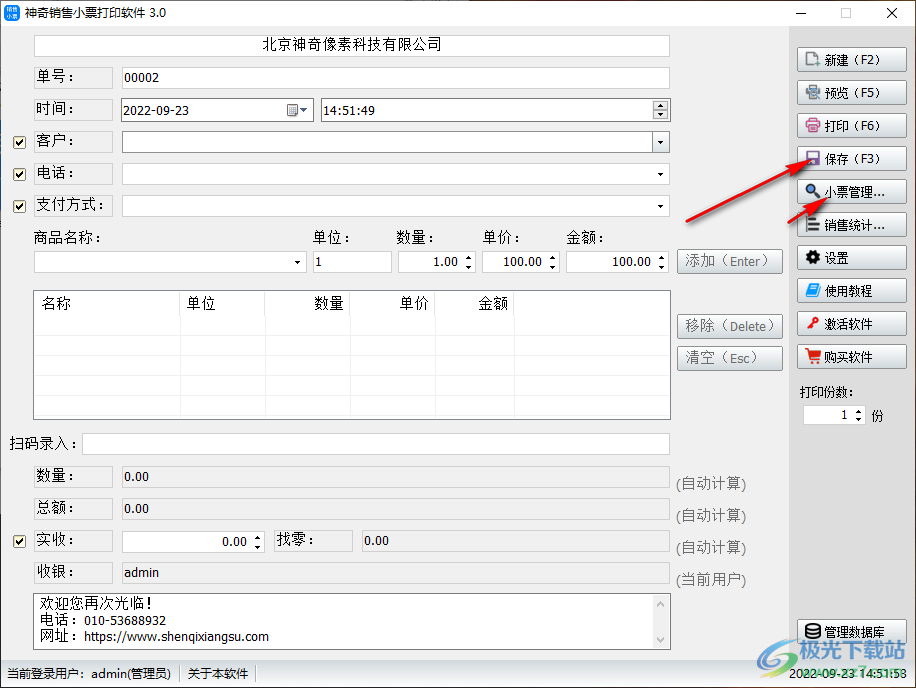Open receipt management (小票管理) magnifier icon
The height and width of the screenshot is (688, 916).
click(812, 191)
